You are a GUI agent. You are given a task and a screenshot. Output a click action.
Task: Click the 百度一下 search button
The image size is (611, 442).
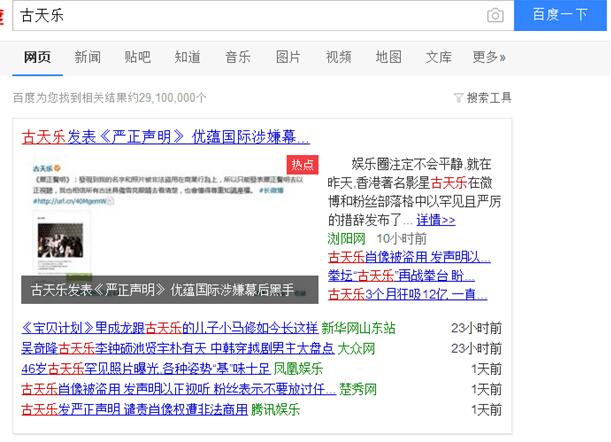[560, 15]
